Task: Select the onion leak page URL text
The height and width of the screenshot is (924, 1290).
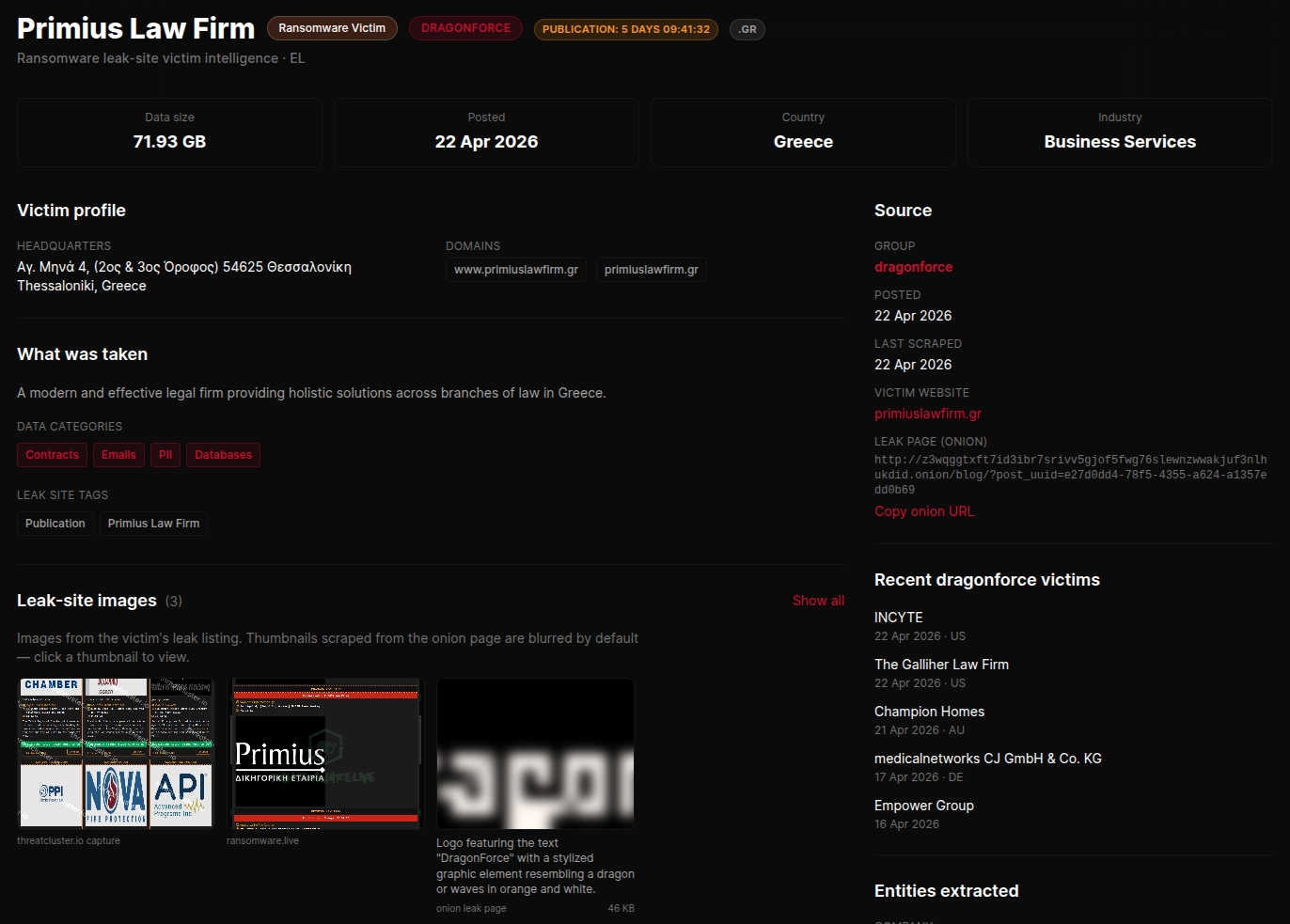Action: pyautogui.click(x=1071, y=475)
